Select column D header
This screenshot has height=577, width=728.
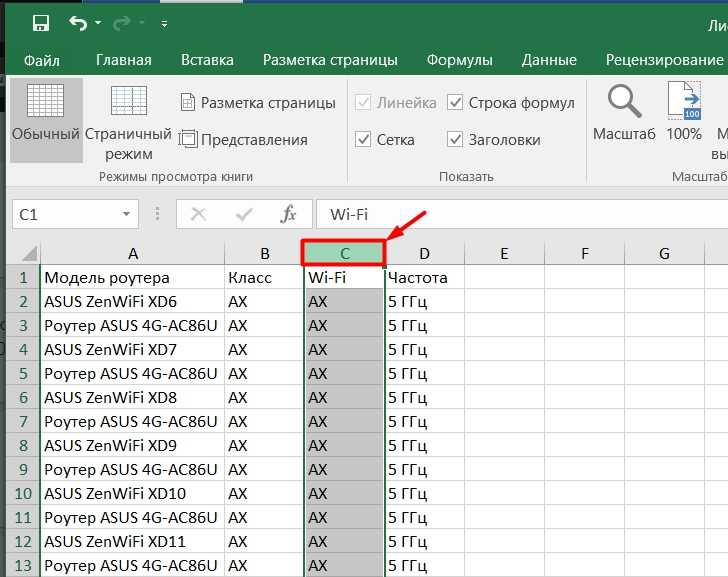click(x=424, y=253)
